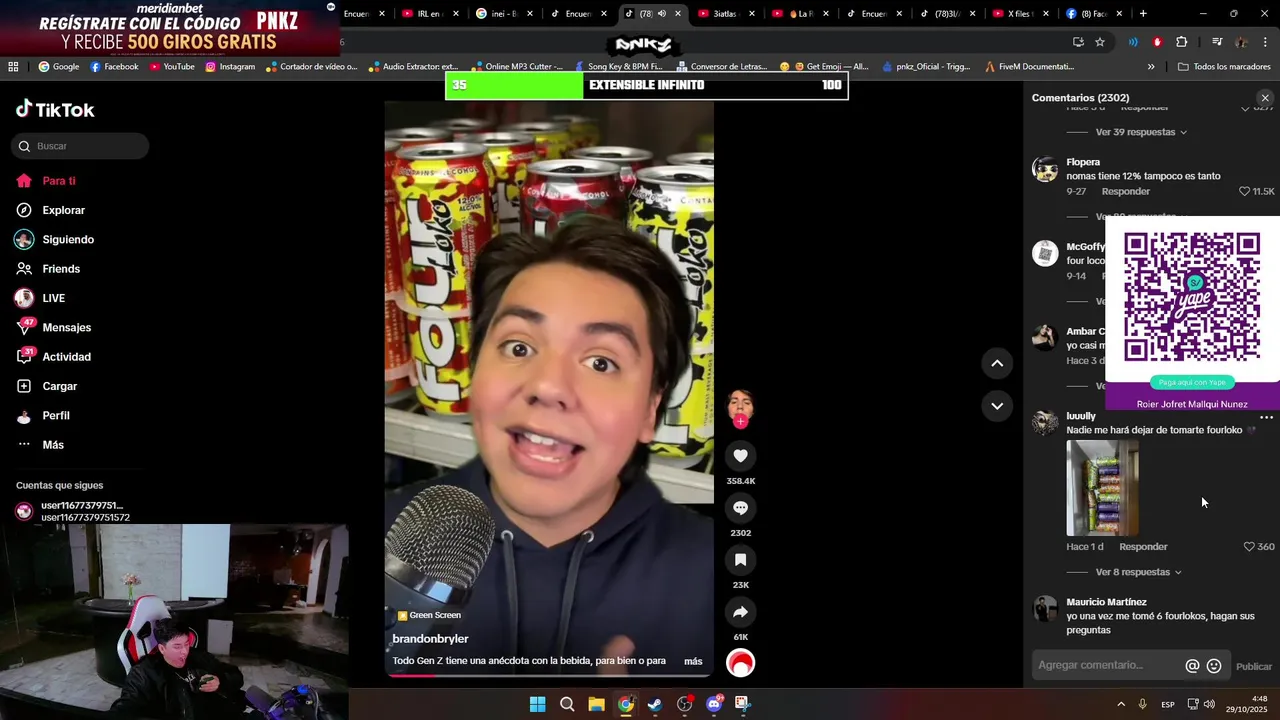1280x720 pixels.
Task: Open Discord from the taskbar
Action: (x=714, y=704)
